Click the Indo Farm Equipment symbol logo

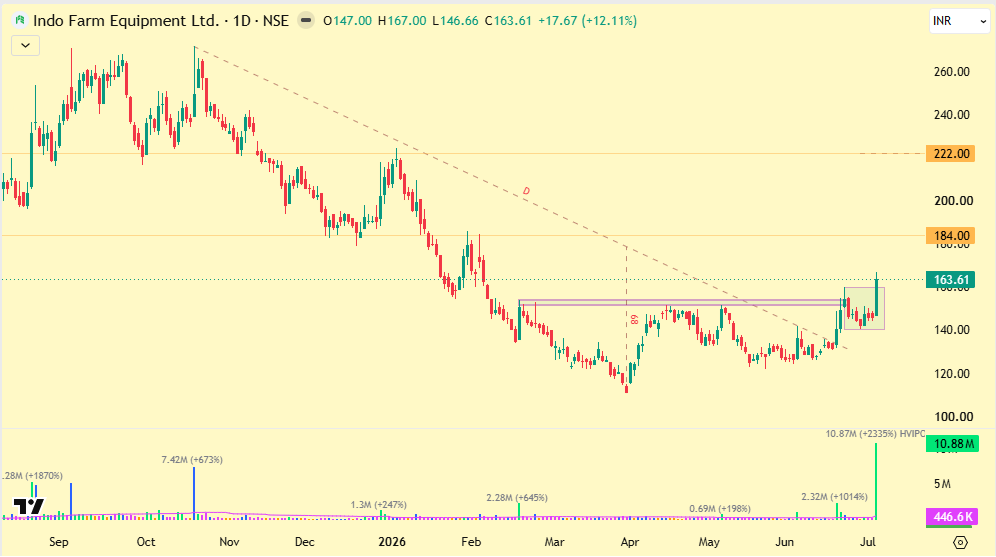pos(20,21)
